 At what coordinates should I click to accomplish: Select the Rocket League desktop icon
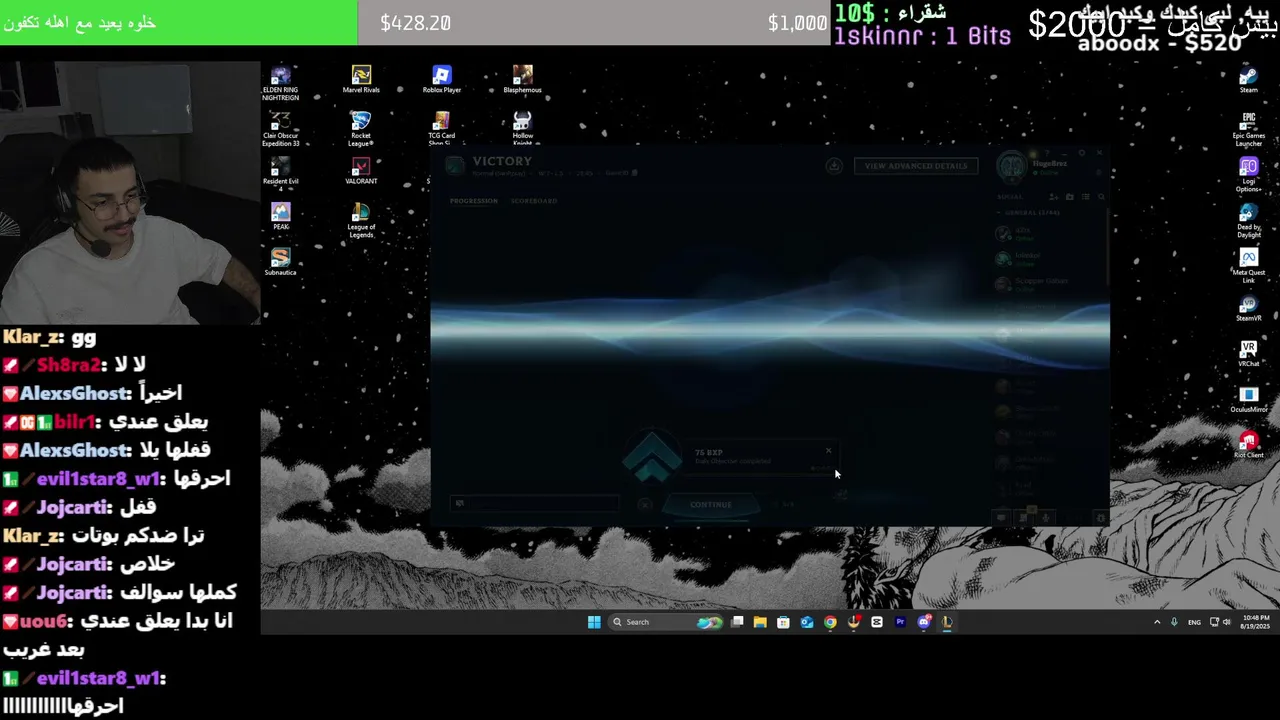coord(361,129)
